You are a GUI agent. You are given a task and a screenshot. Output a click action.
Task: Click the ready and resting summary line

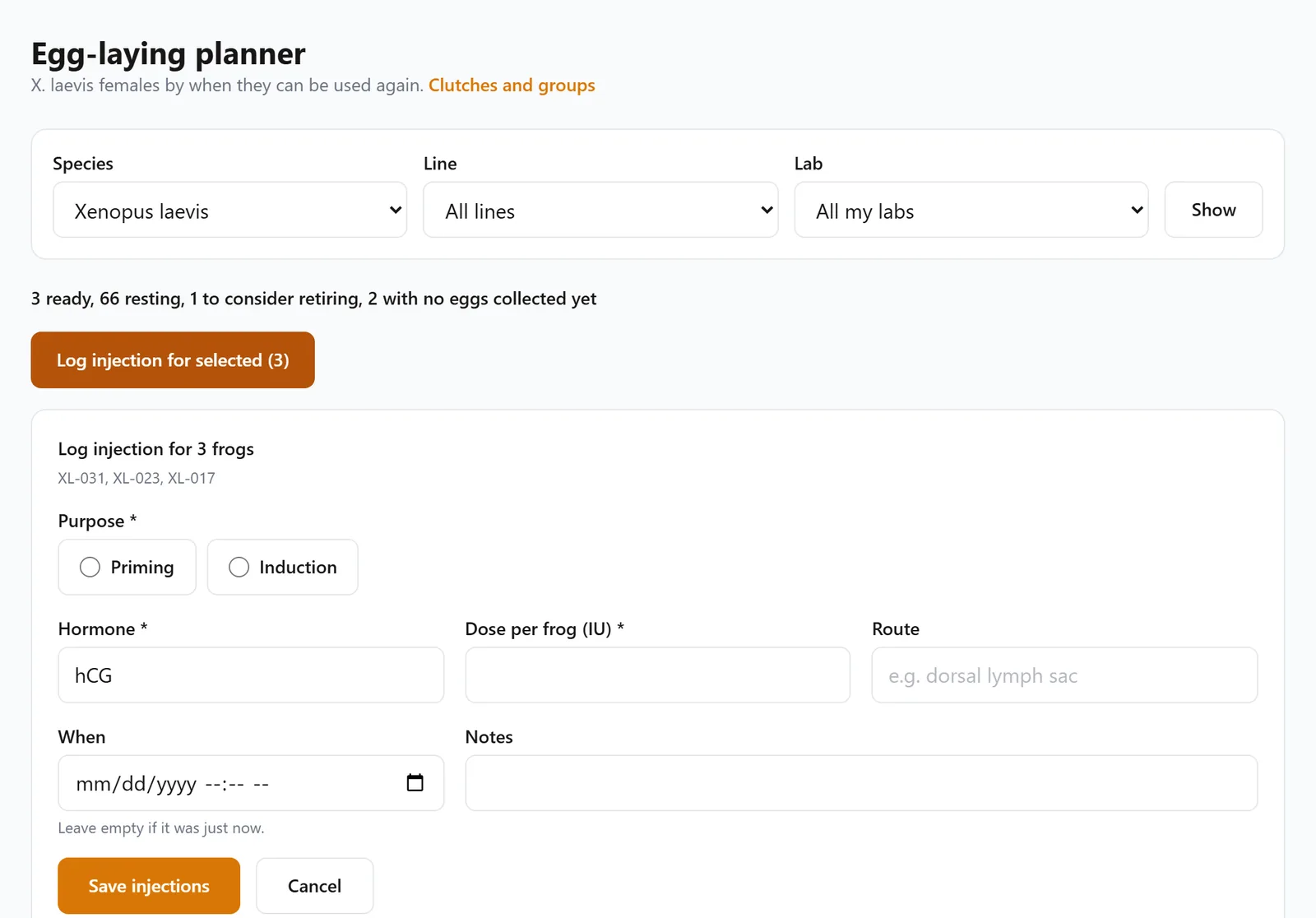point(313,299)
